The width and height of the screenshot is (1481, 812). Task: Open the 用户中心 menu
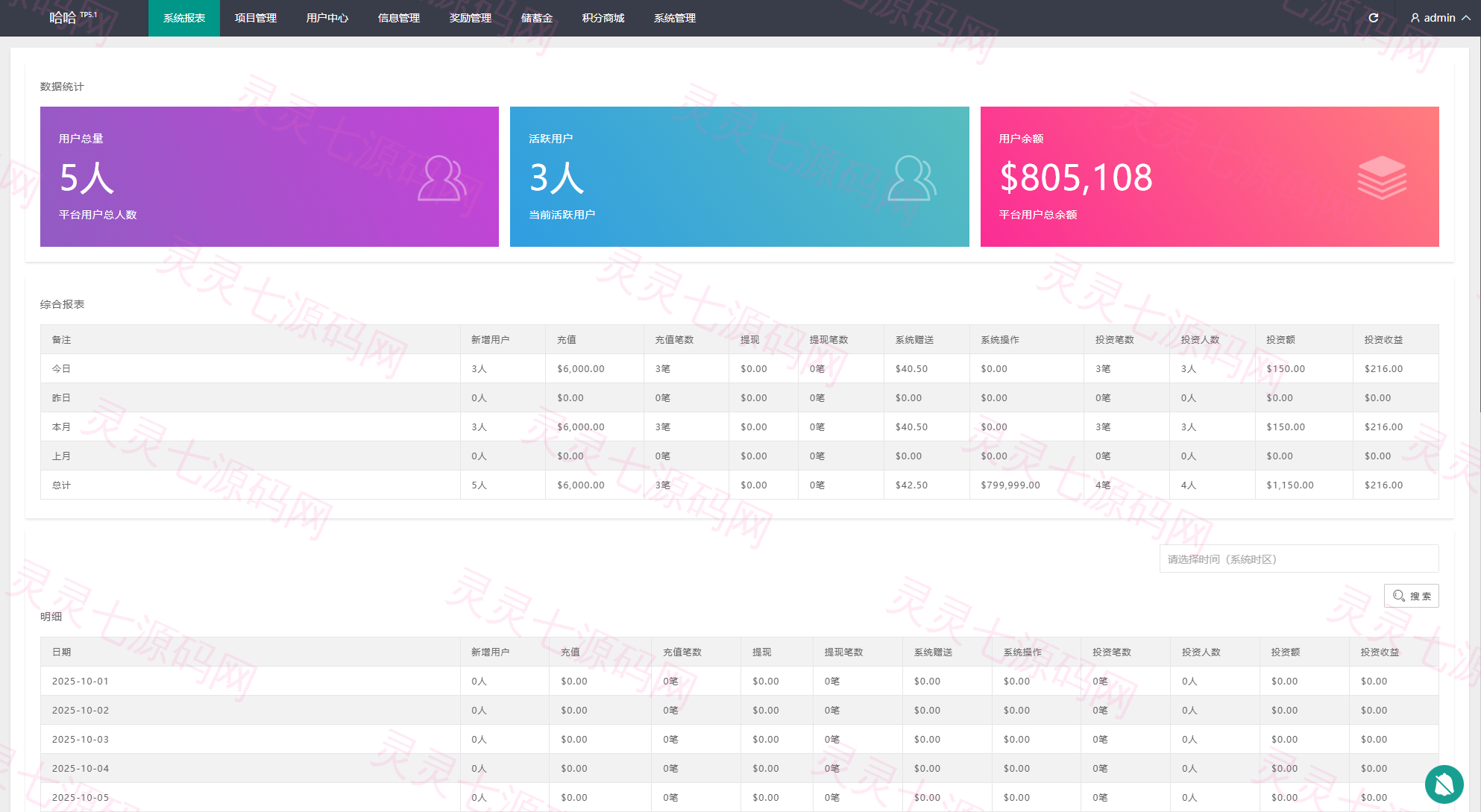327,18
